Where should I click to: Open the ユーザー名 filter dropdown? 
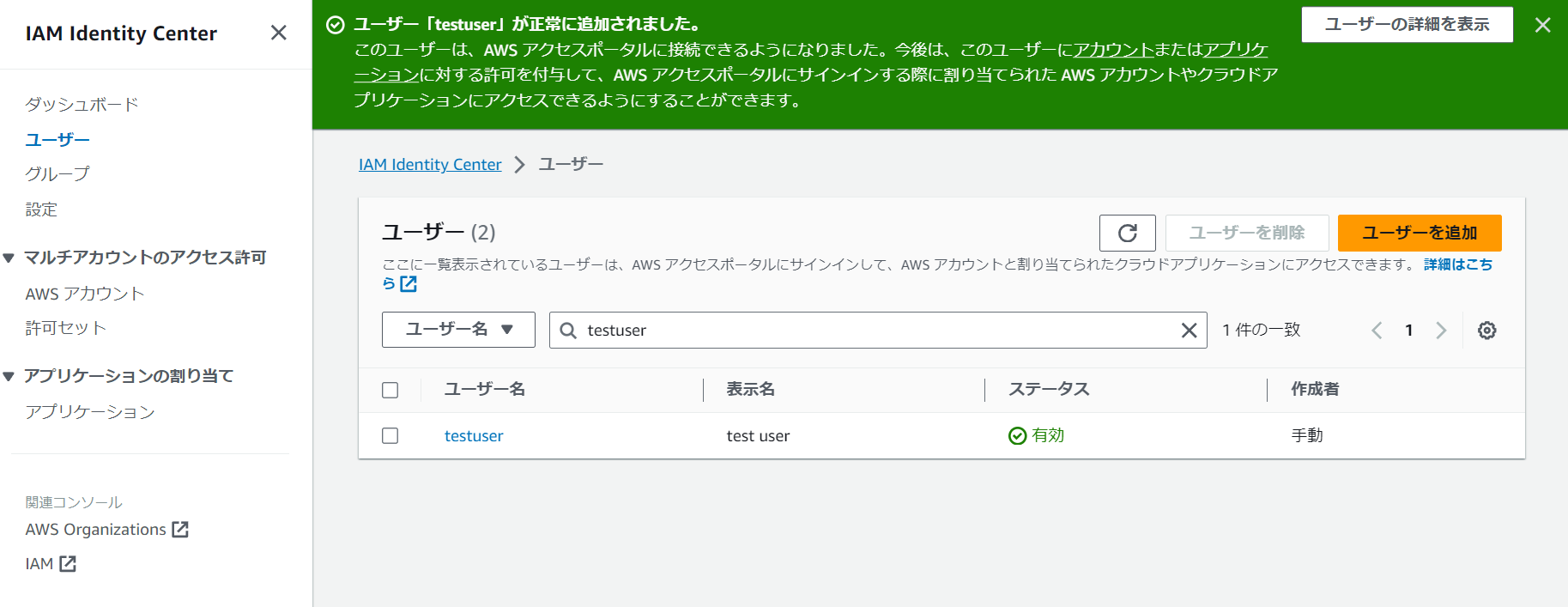(458, 330)
